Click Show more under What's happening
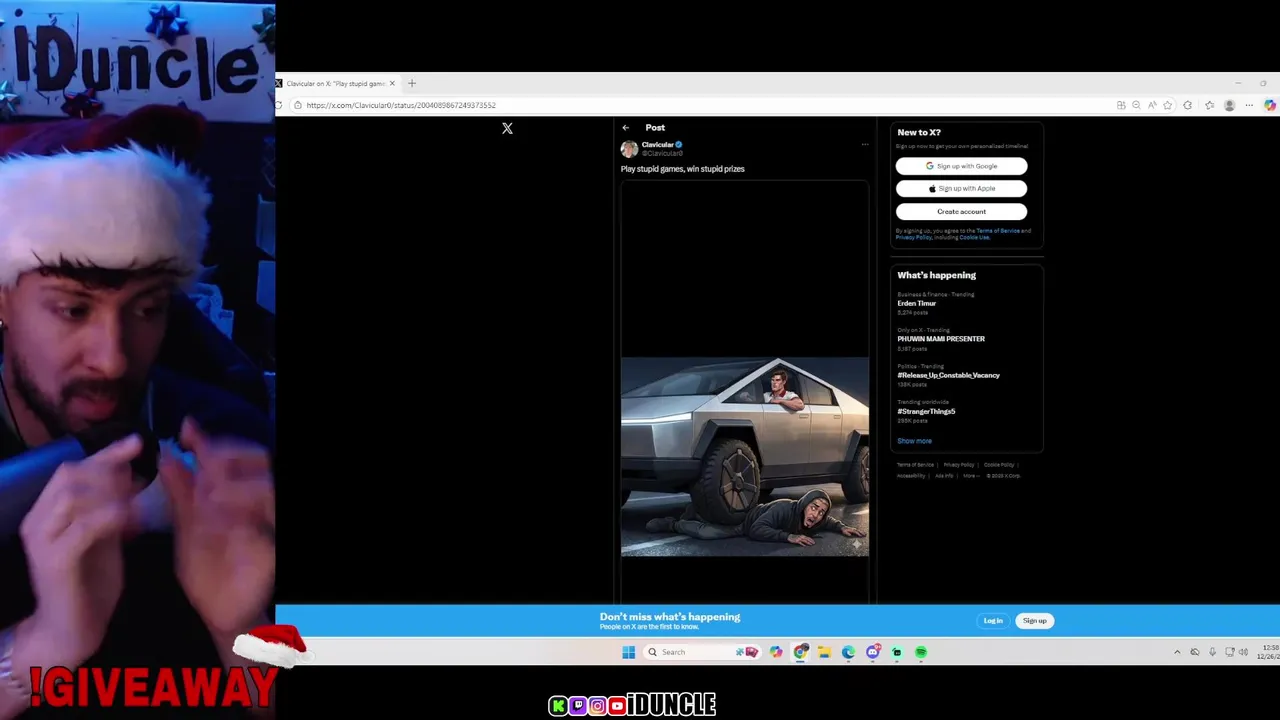 [914, 441]
